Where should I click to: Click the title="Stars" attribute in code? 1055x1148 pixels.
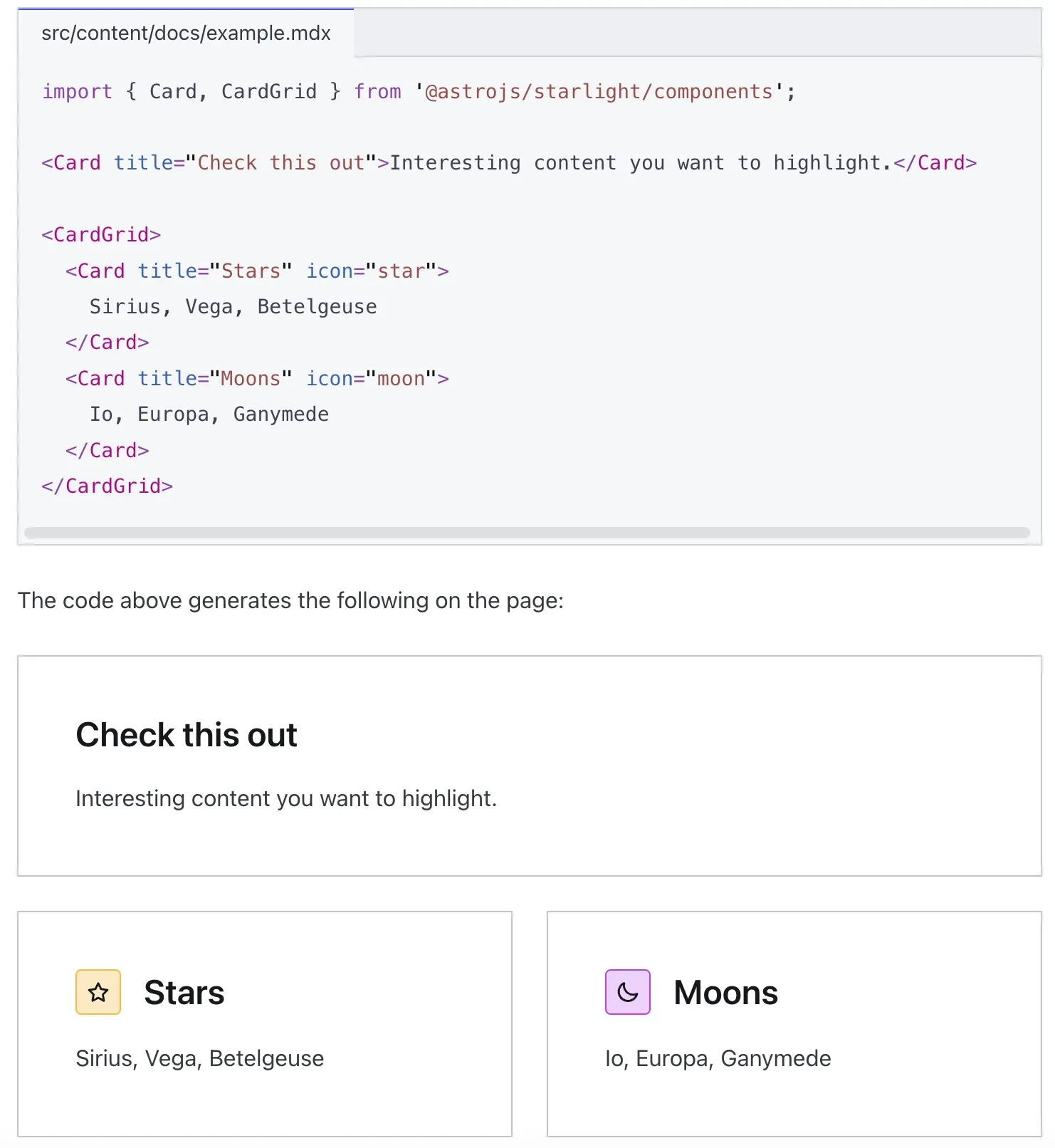[215, 271]
